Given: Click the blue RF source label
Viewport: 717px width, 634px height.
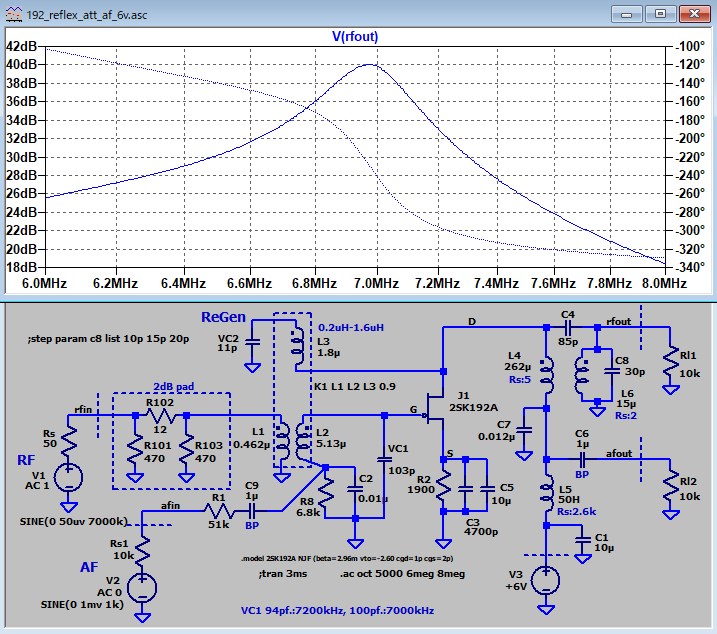Looking at the screenshot, I should tap(26, 460).
